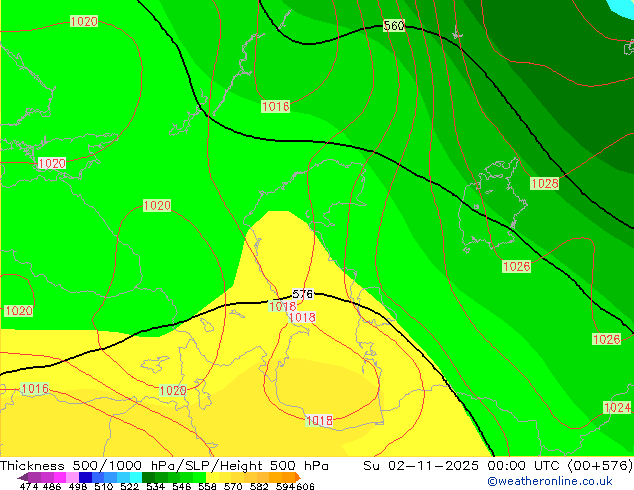The image size is (634, 490).
Task: Click the forecast date 02-11-2025 text
Action: click(433, 466)
